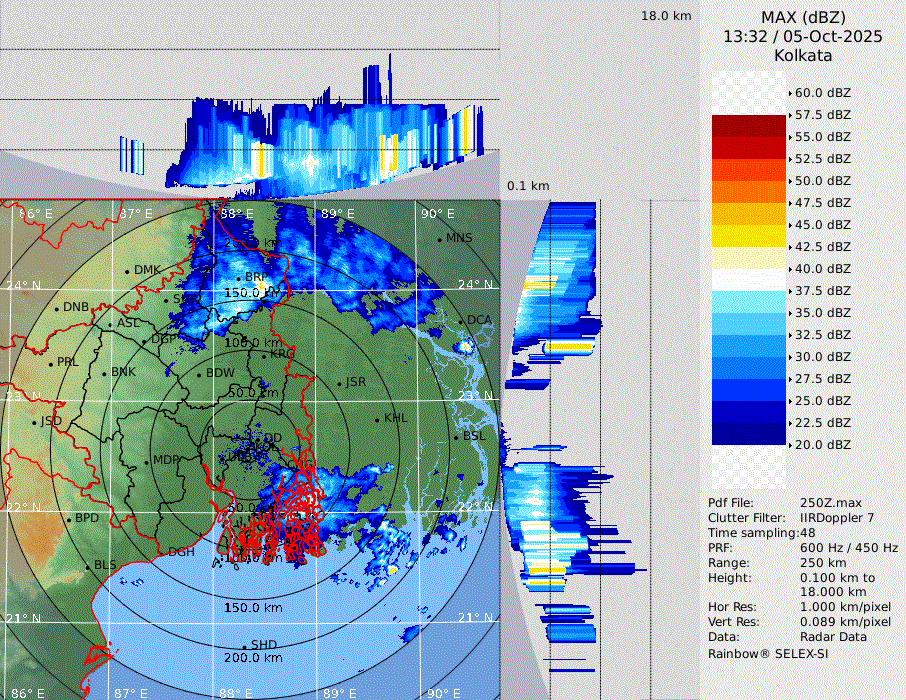Viewport: 906px width, 700px height.
Task: Select the BPD station point
Action: (x=69, y=519)
